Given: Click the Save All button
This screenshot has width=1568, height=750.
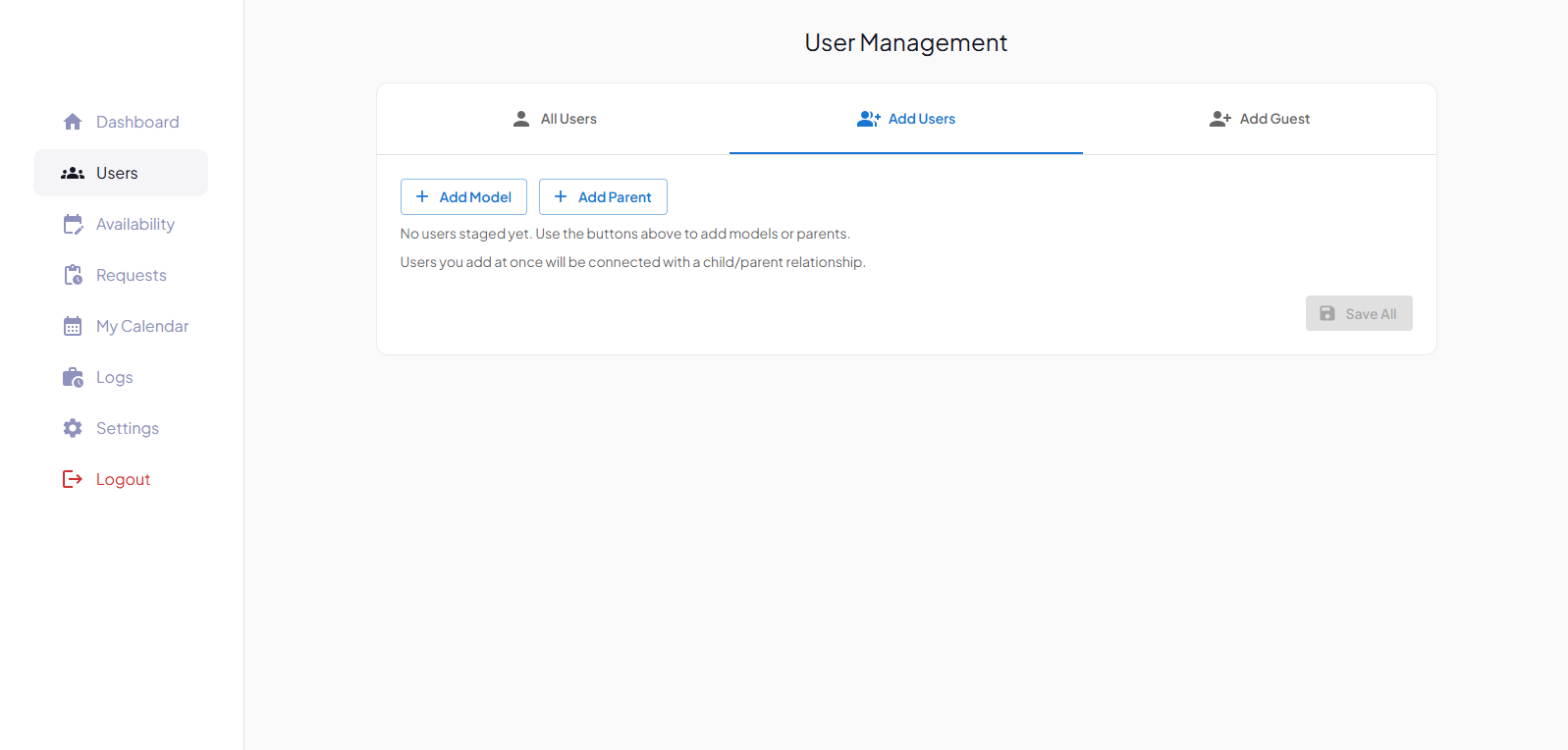Looking at the screenshot, I should [1359, 313].
